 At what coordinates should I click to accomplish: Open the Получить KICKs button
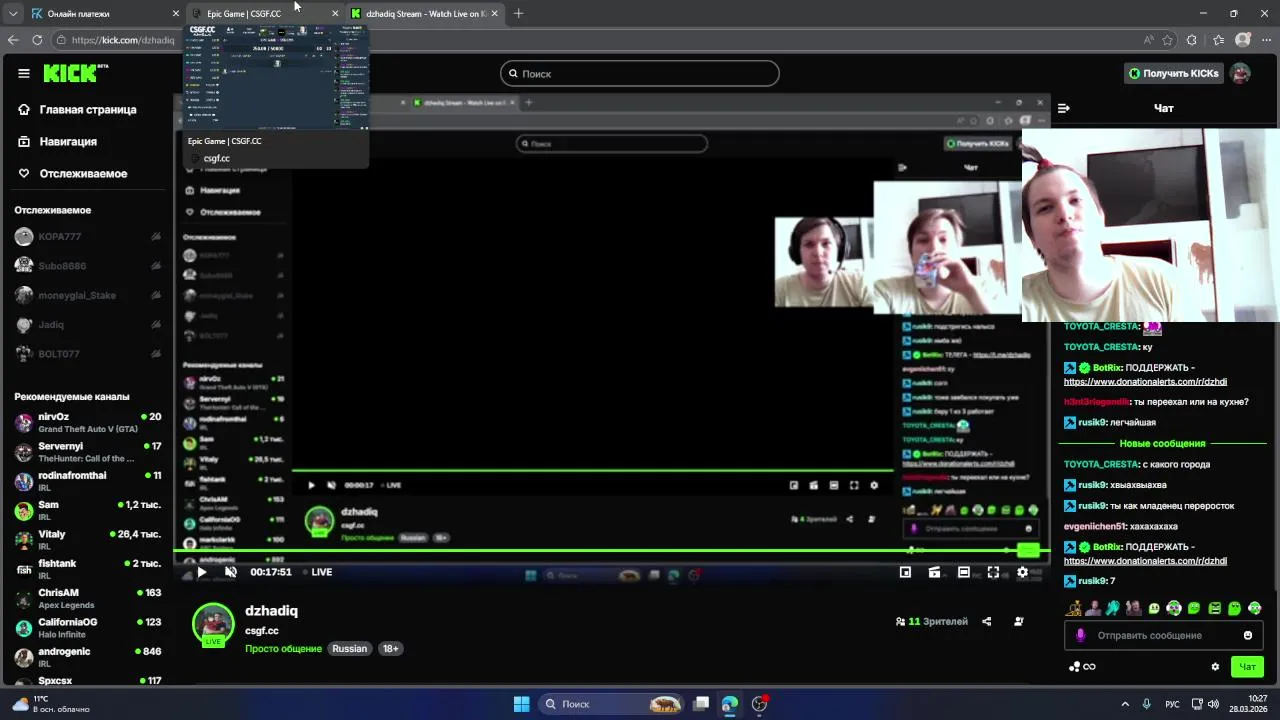pos(1173,73)
